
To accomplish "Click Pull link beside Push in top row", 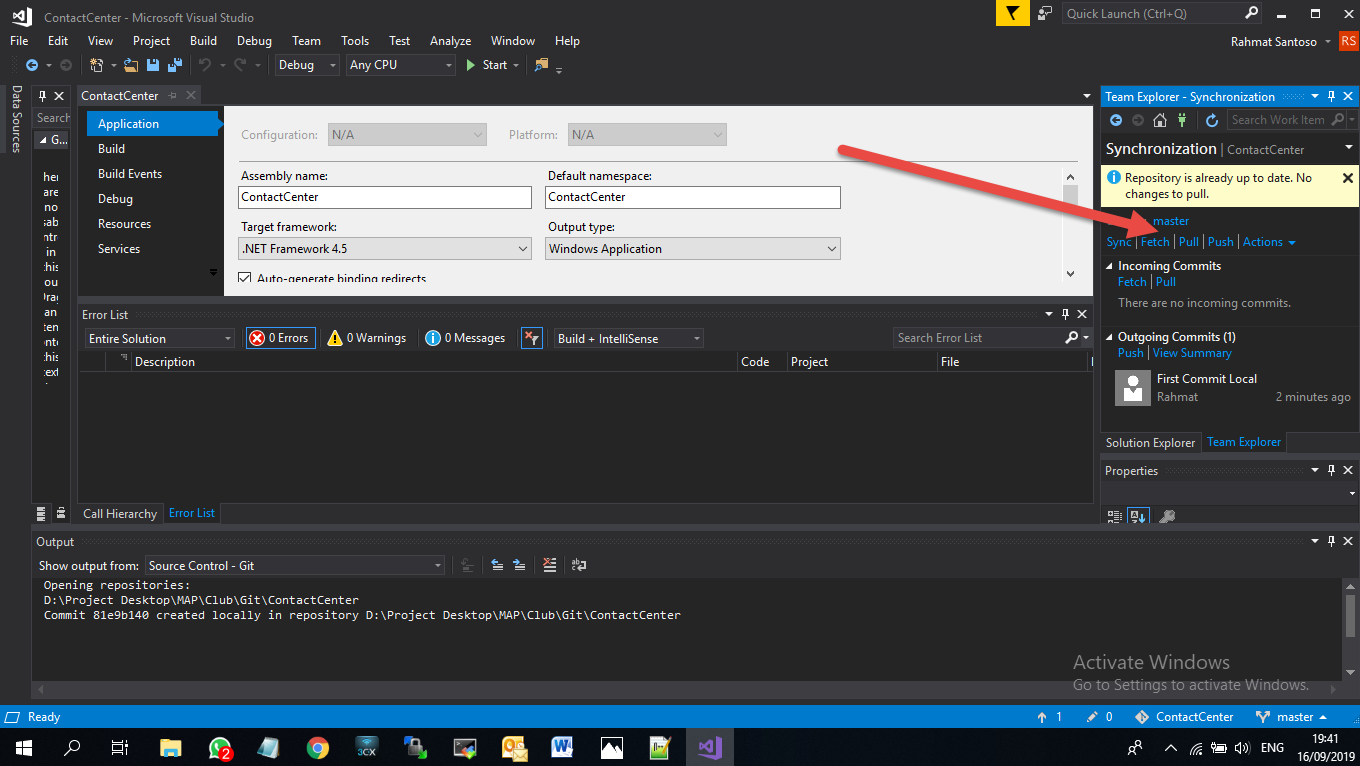I will coord(1188,242).
